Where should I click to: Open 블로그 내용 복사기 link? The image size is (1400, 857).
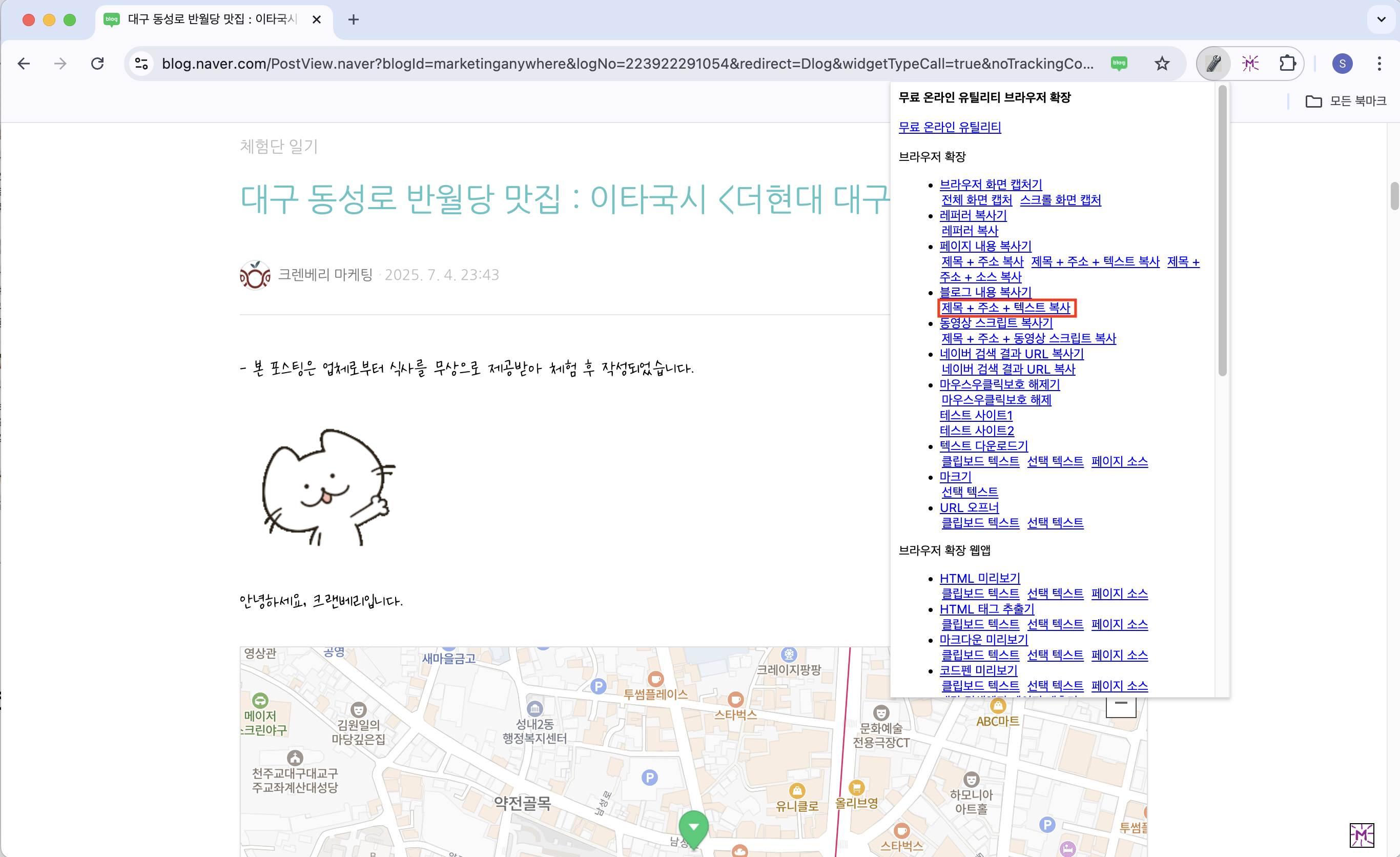985,292
